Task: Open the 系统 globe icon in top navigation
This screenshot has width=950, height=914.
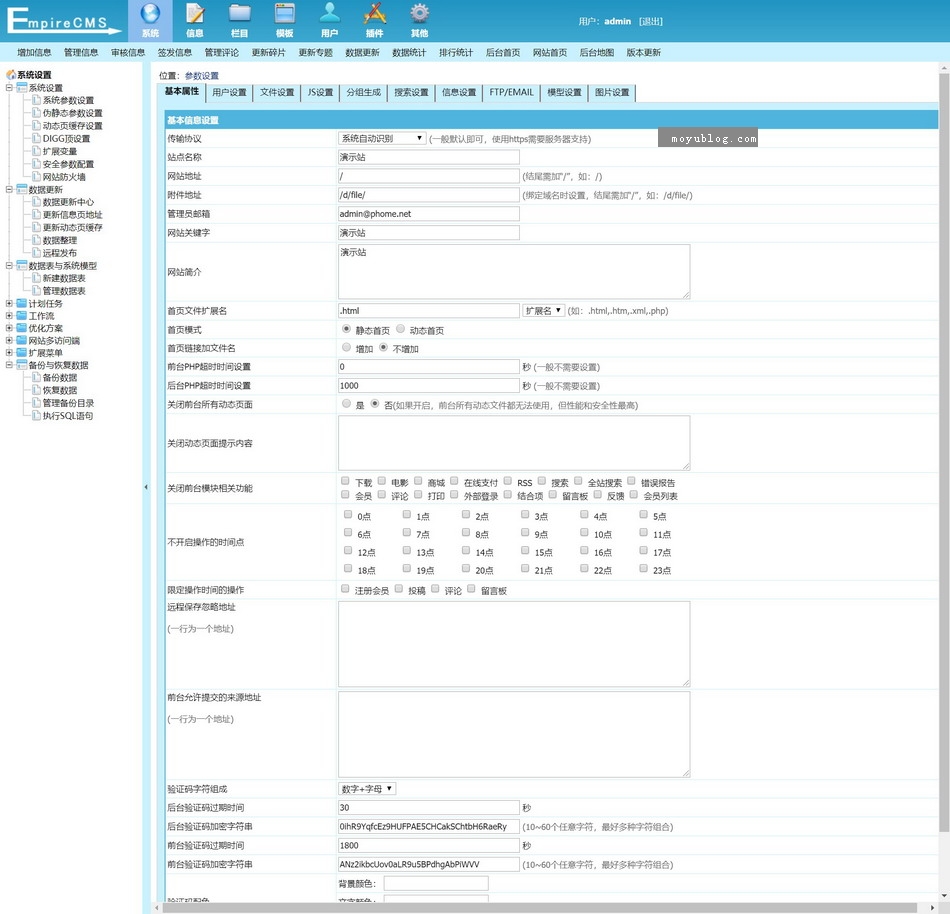Action: click(150, 13)
